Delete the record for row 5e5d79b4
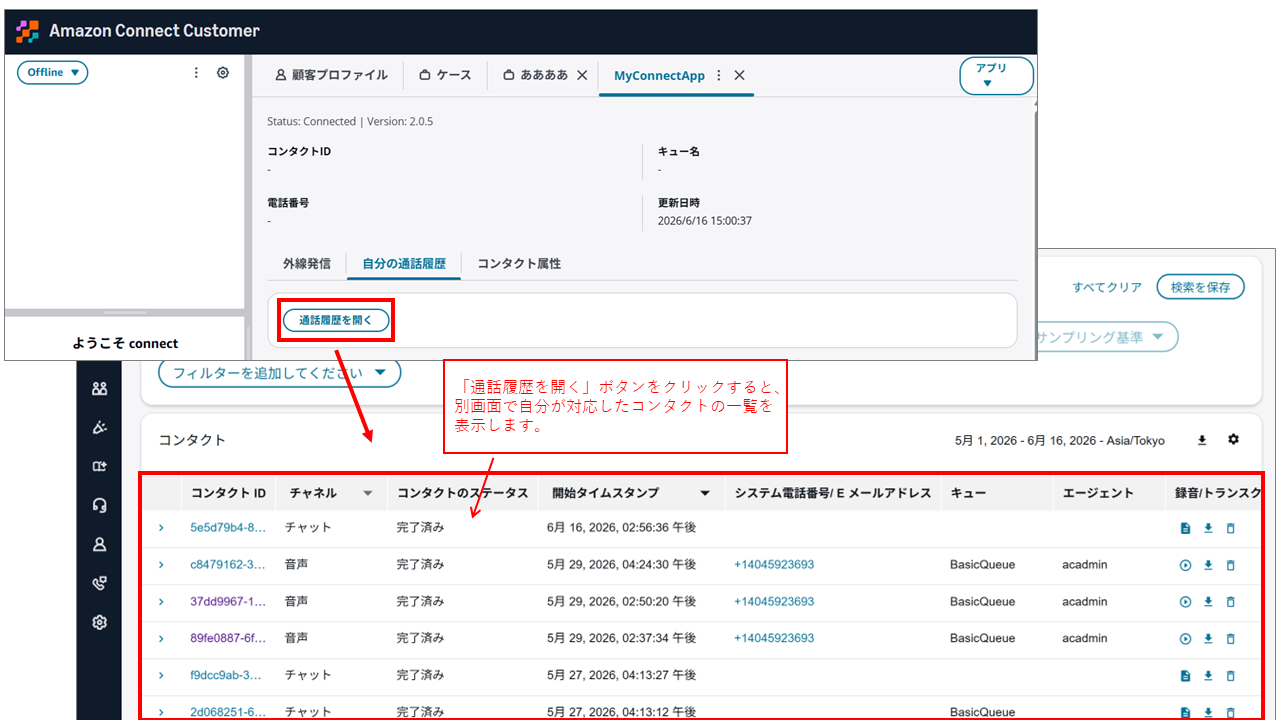The height and width of the screenshot is (720, 1280). [x=1230, y=528]
